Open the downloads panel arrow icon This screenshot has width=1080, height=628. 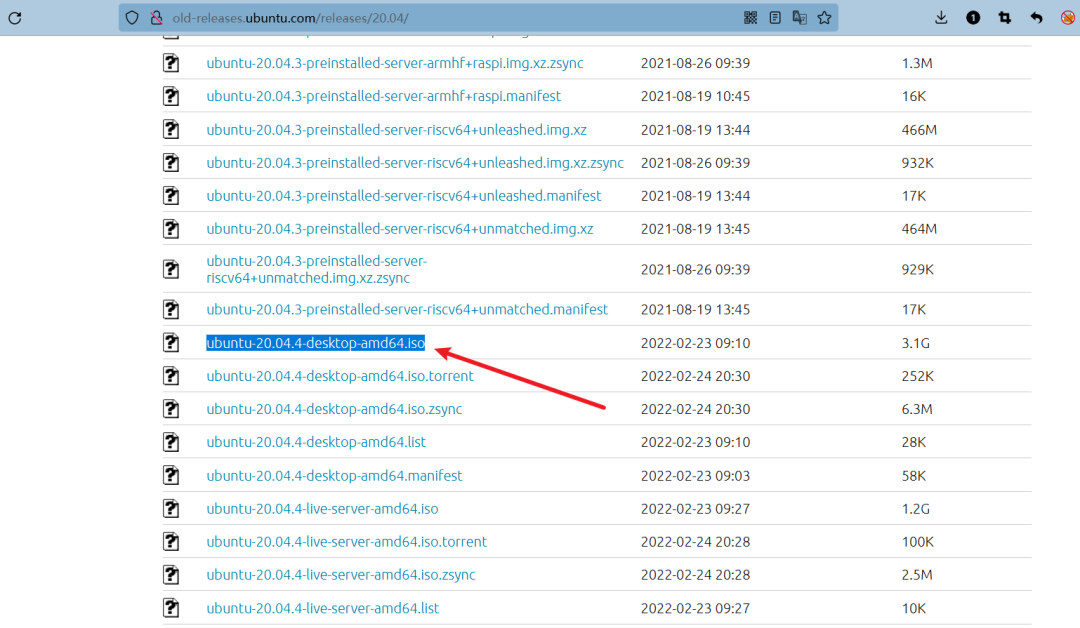(942, 18)
